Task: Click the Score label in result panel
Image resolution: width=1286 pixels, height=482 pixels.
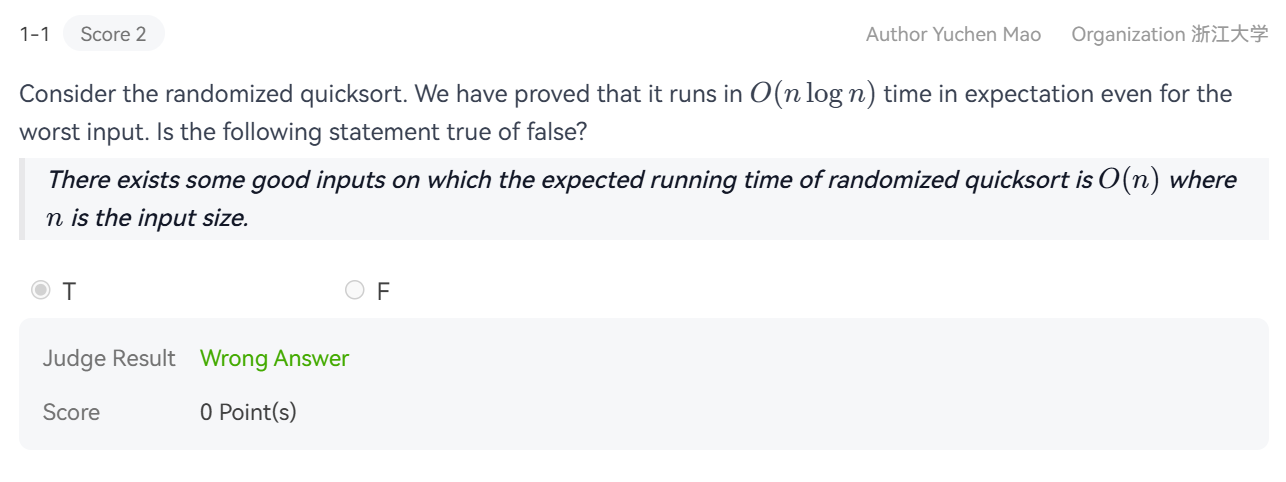Action: click(71, 412)
